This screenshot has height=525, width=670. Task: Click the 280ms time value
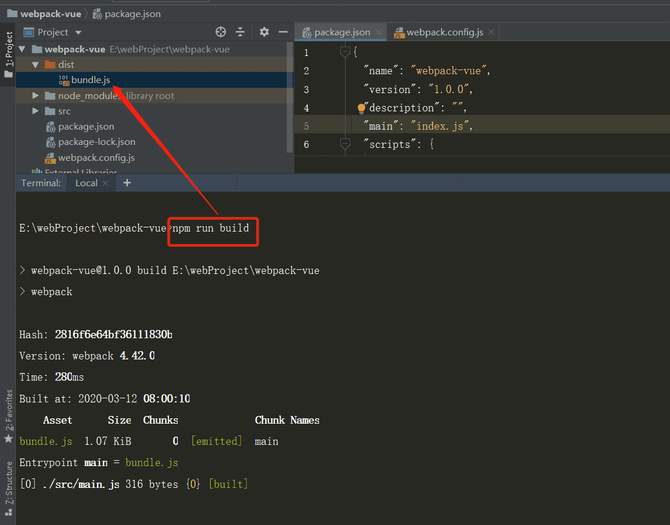(69, 377)
